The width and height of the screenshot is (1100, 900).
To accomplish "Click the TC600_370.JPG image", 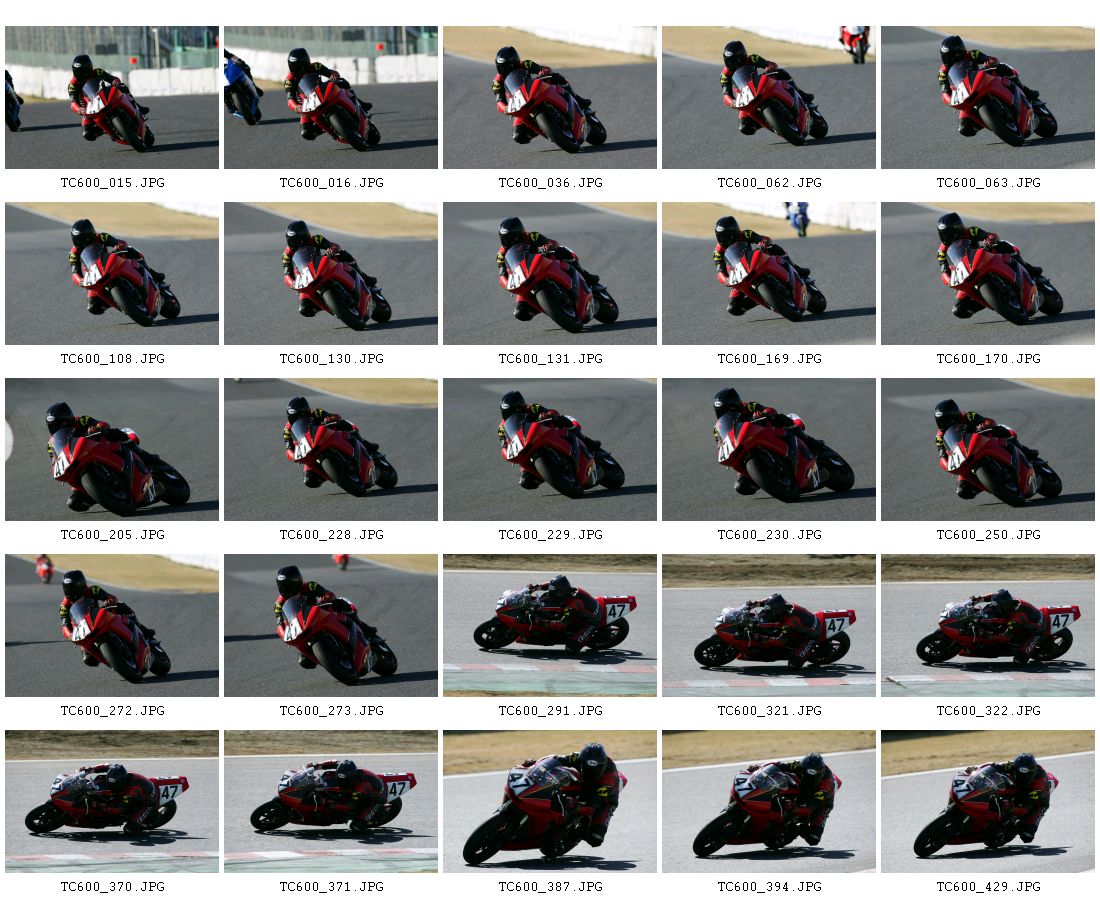I will [x=112, y=802].
